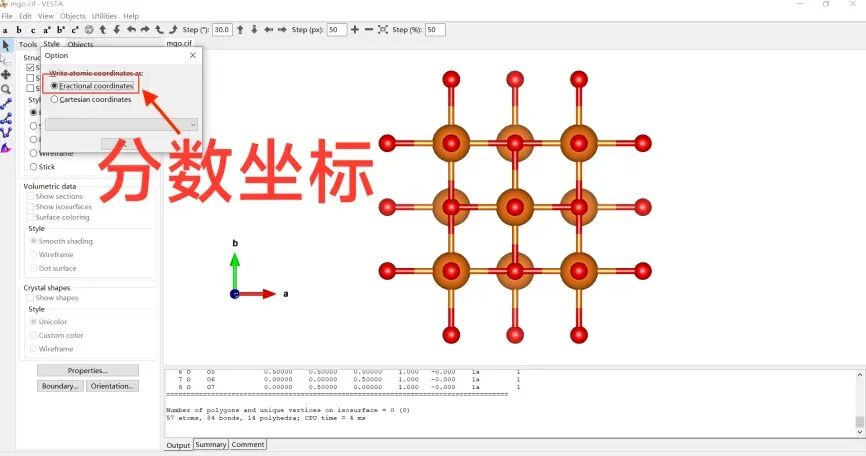Screen dimensions: 866x456
Task: Rotate structure counterclockwise
Action: tap(159, 30)
